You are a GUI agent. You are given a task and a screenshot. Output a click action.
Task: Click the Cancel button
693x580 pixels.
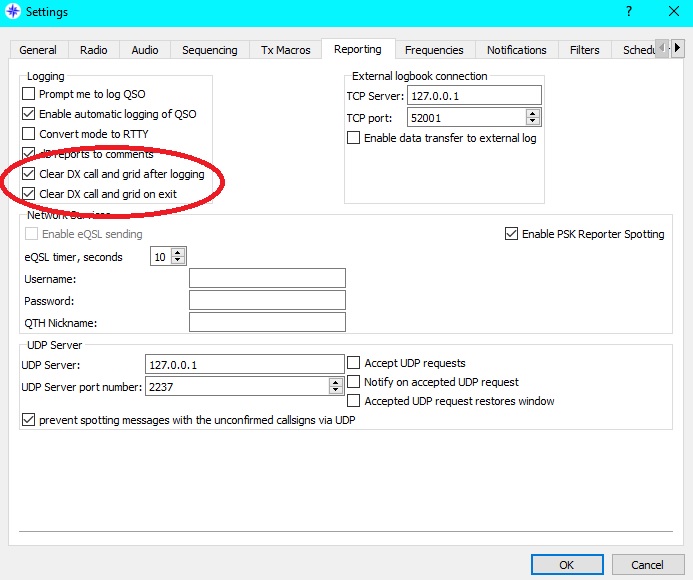647,564
